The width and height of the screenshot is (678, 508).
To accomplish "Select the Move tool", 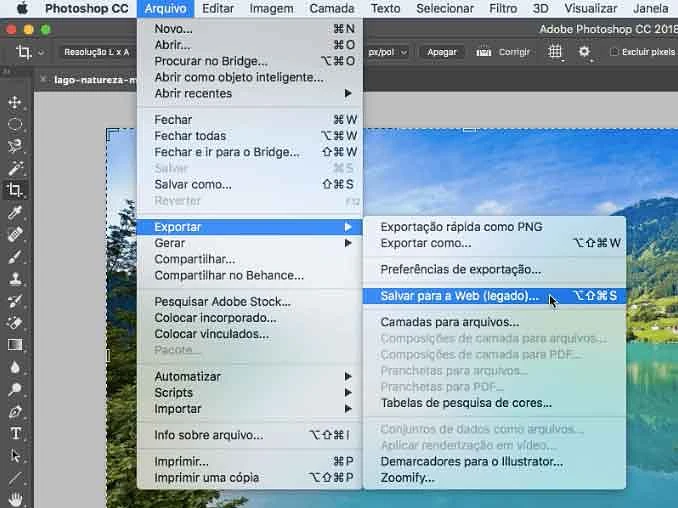I will coord(15,102).
